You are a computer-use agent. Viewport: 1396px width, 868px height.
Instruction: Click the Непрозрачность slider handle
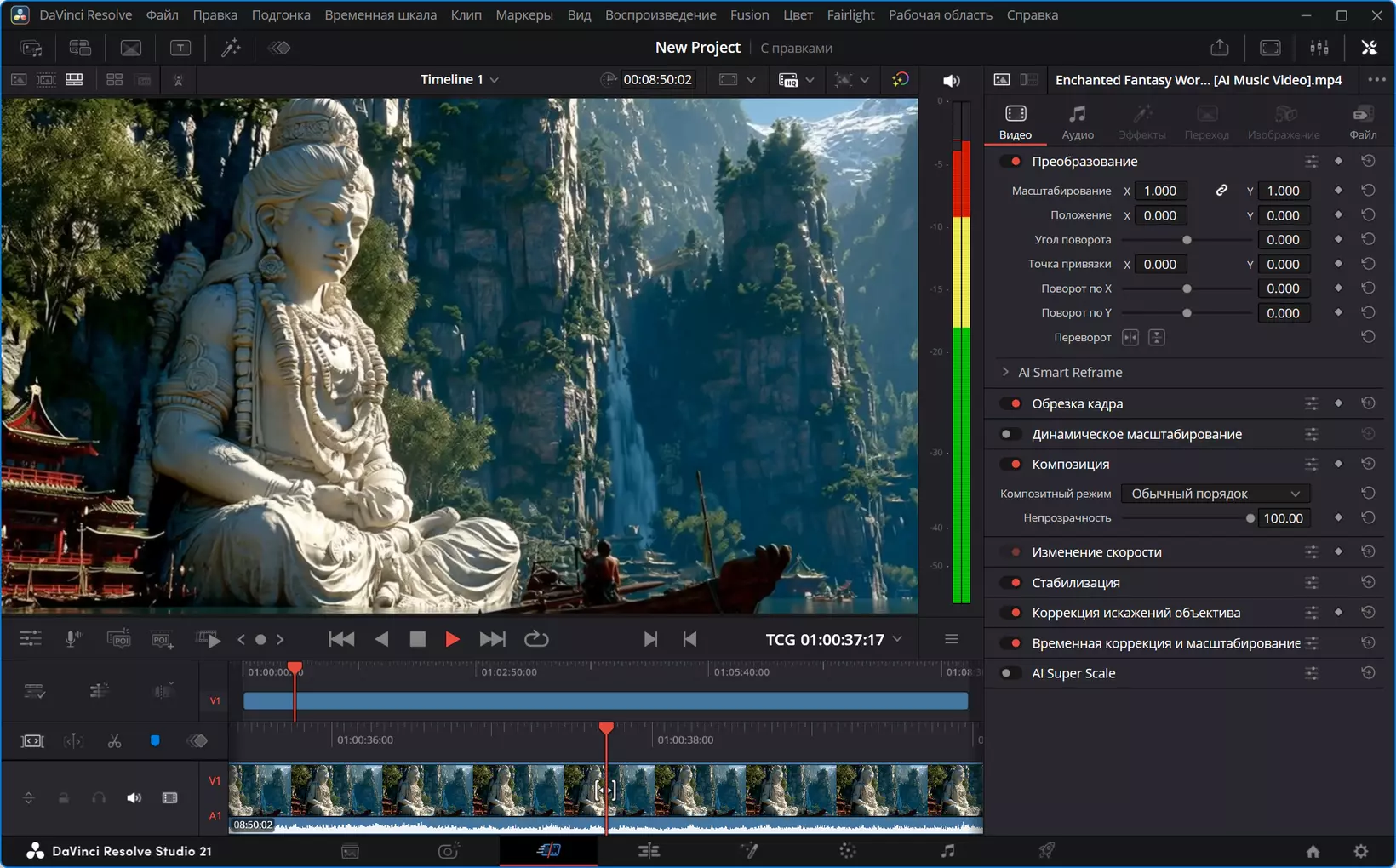[1250, 518]
